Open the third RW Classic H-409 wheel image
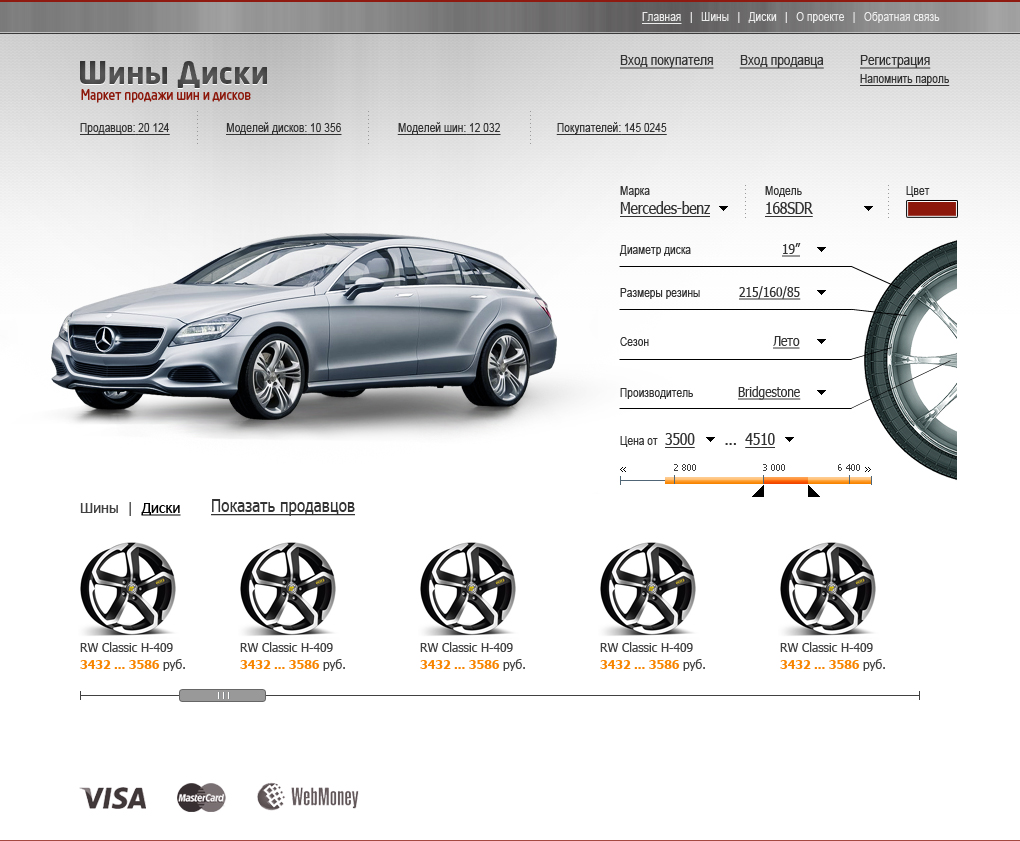Image resolution: width=1020 pixels, height=841 pixels. coord(468,589)
